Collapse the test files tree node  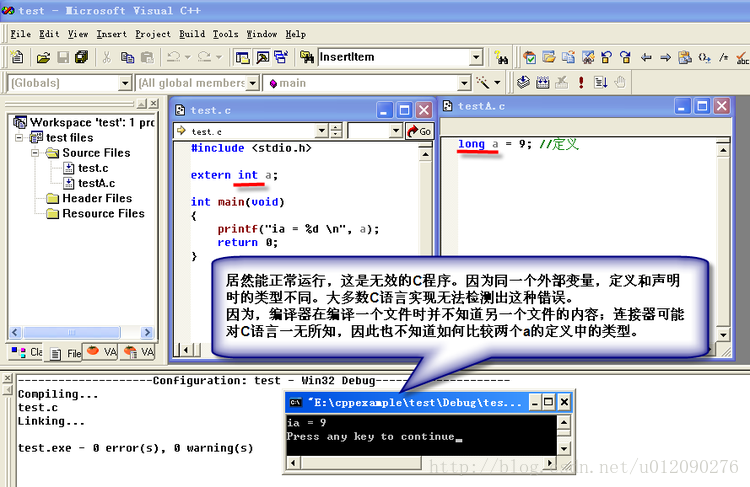(x=19, y=138)
